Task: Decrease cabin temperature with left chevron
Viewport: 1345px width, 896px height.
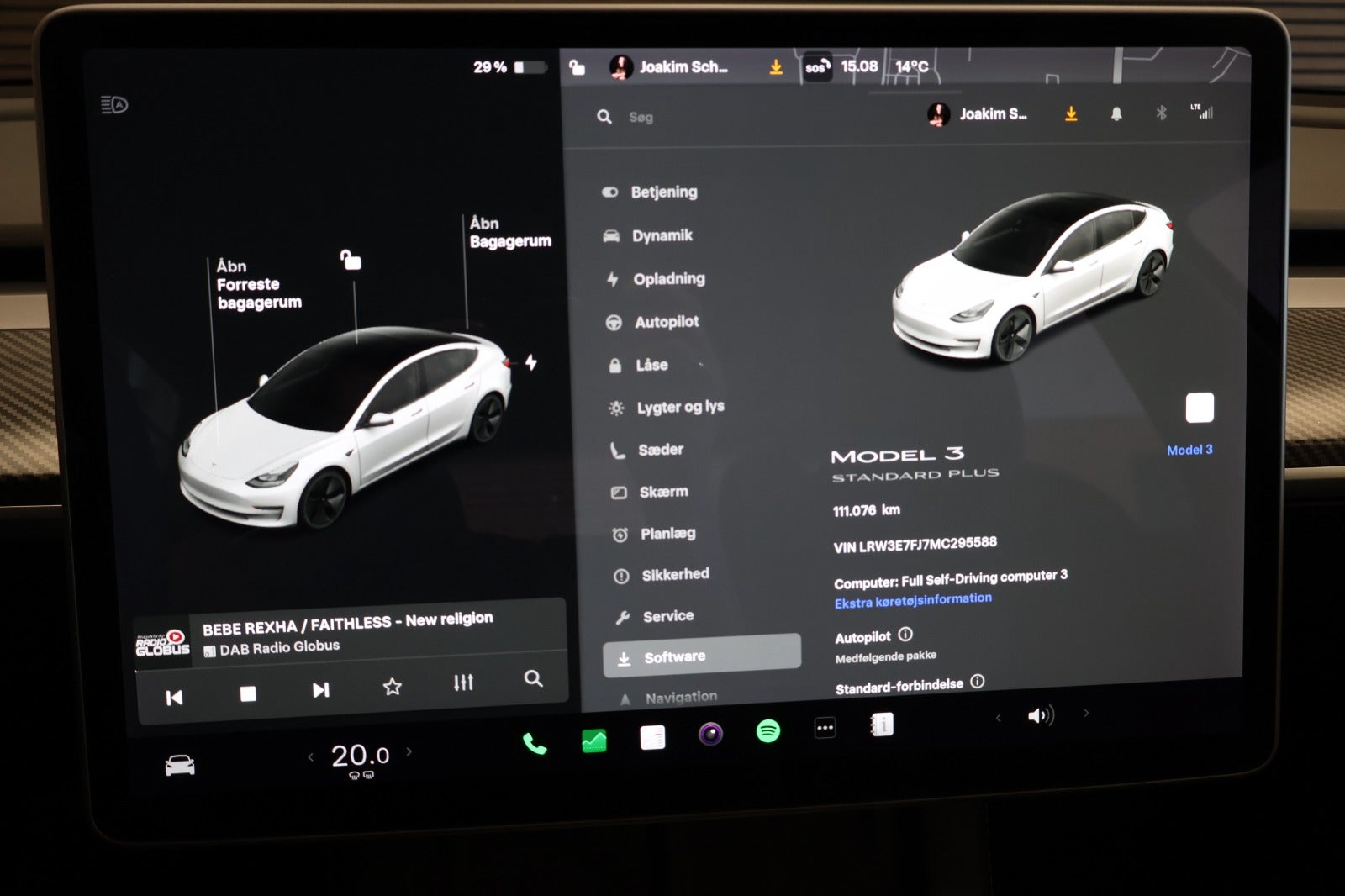Action: click(311, 756)
